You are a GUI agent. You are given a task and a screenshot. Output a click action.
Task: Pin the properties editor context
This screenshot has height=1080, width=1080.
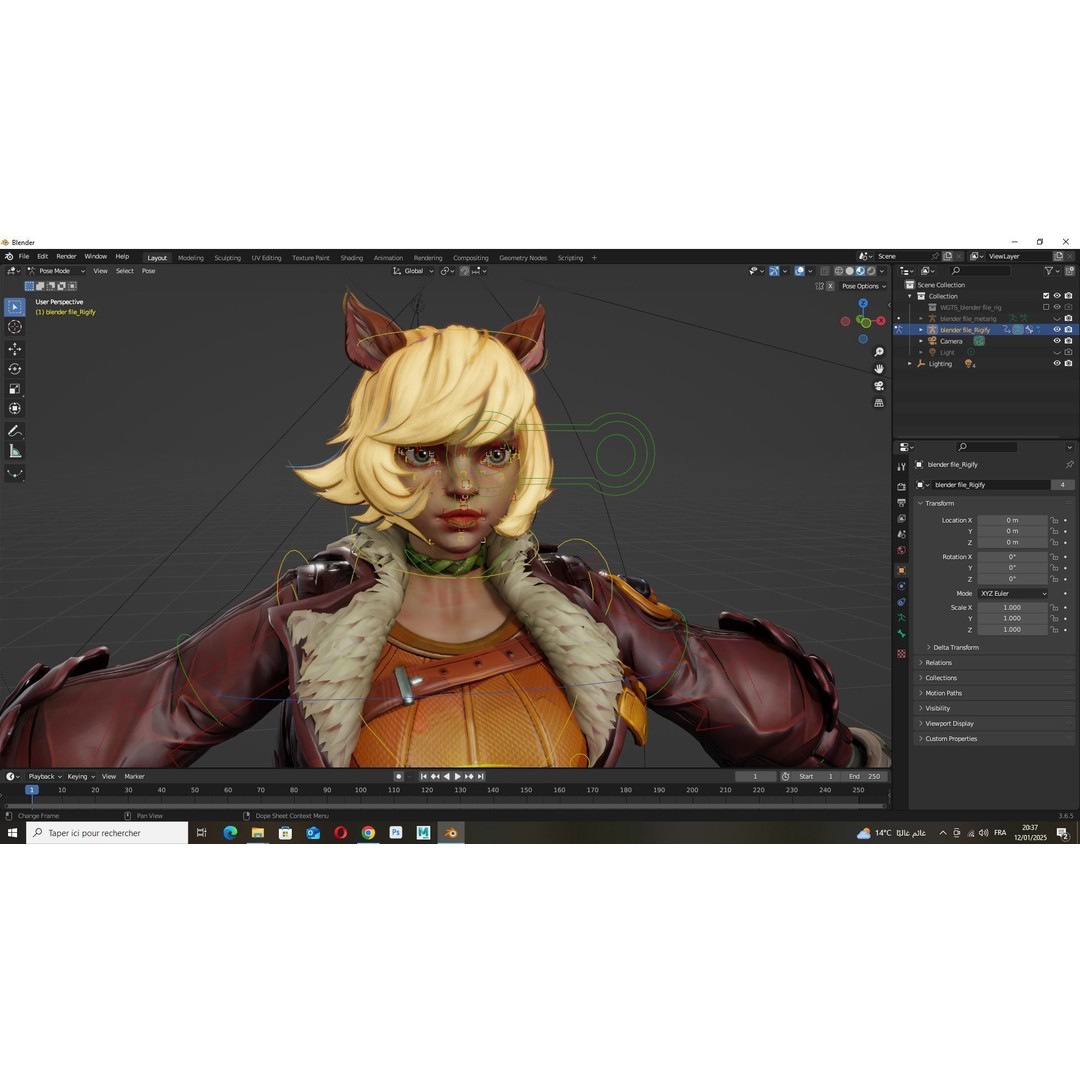(1069, 465)
